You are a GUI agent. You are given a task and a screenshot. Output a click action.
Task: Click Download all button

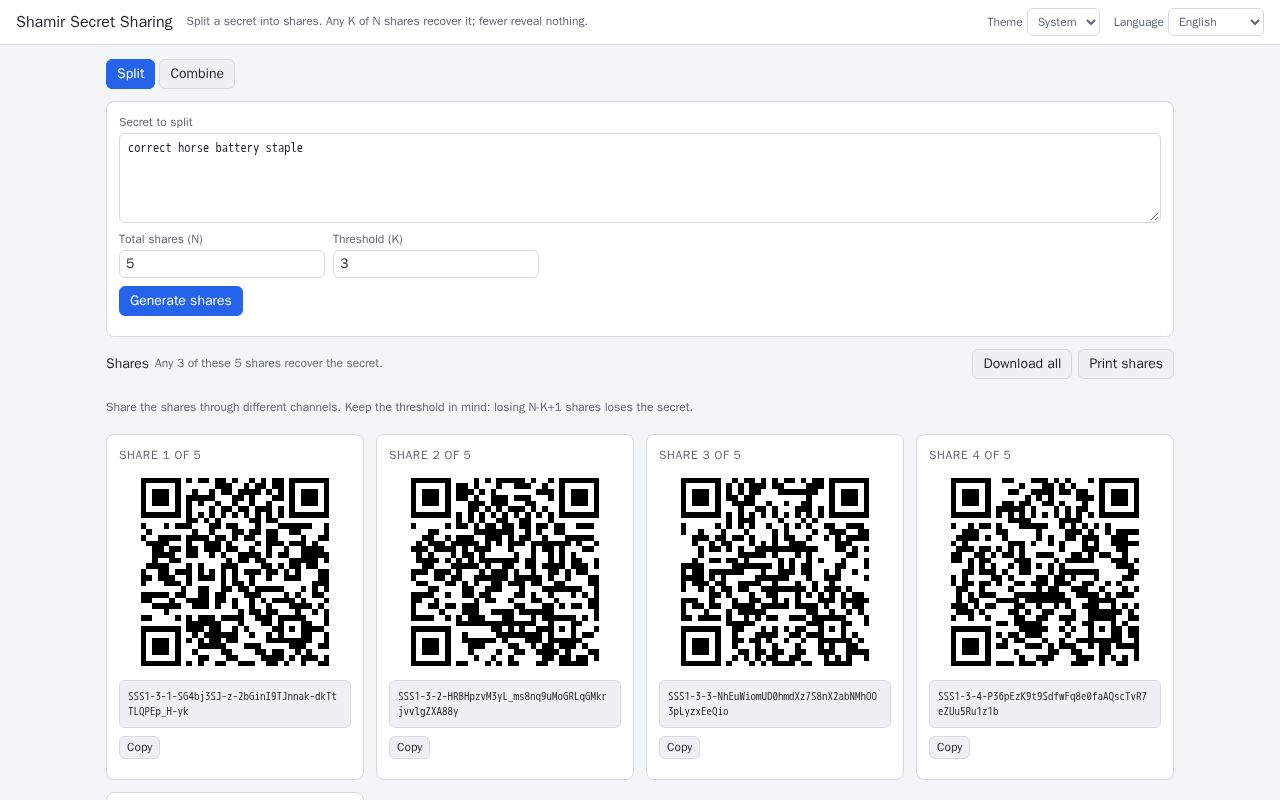[x=1022, y=364]
